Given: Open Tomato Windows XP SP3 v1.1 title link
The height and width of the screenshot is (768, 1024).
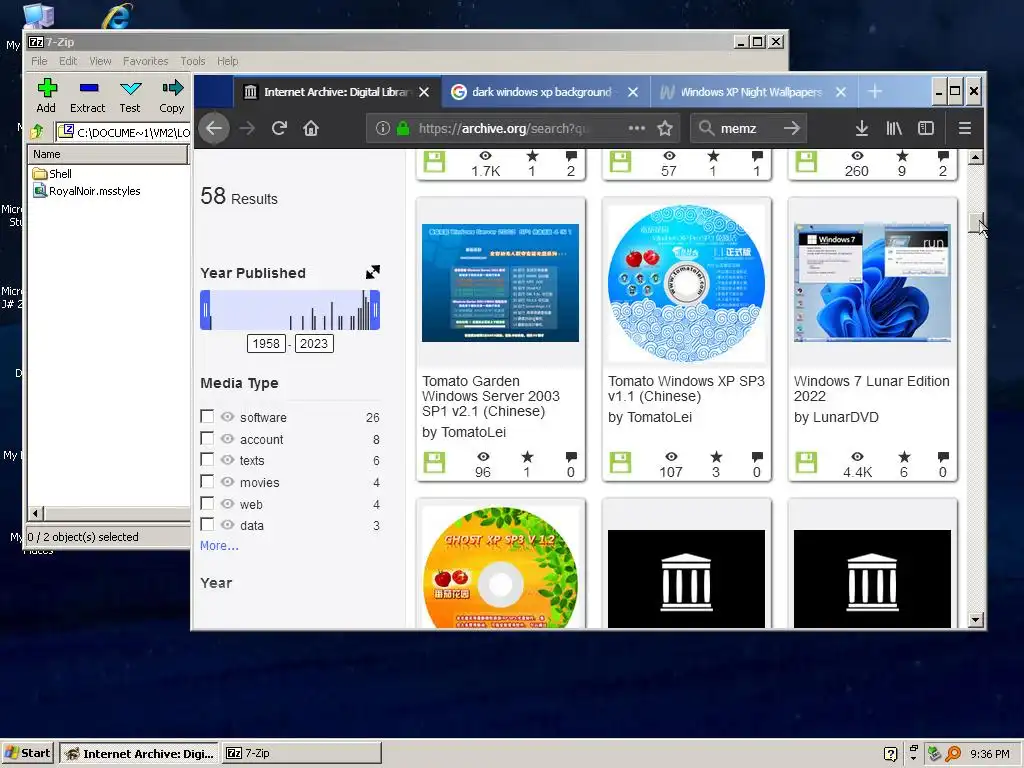Looking at the screenshot, I should pos(686,389).
